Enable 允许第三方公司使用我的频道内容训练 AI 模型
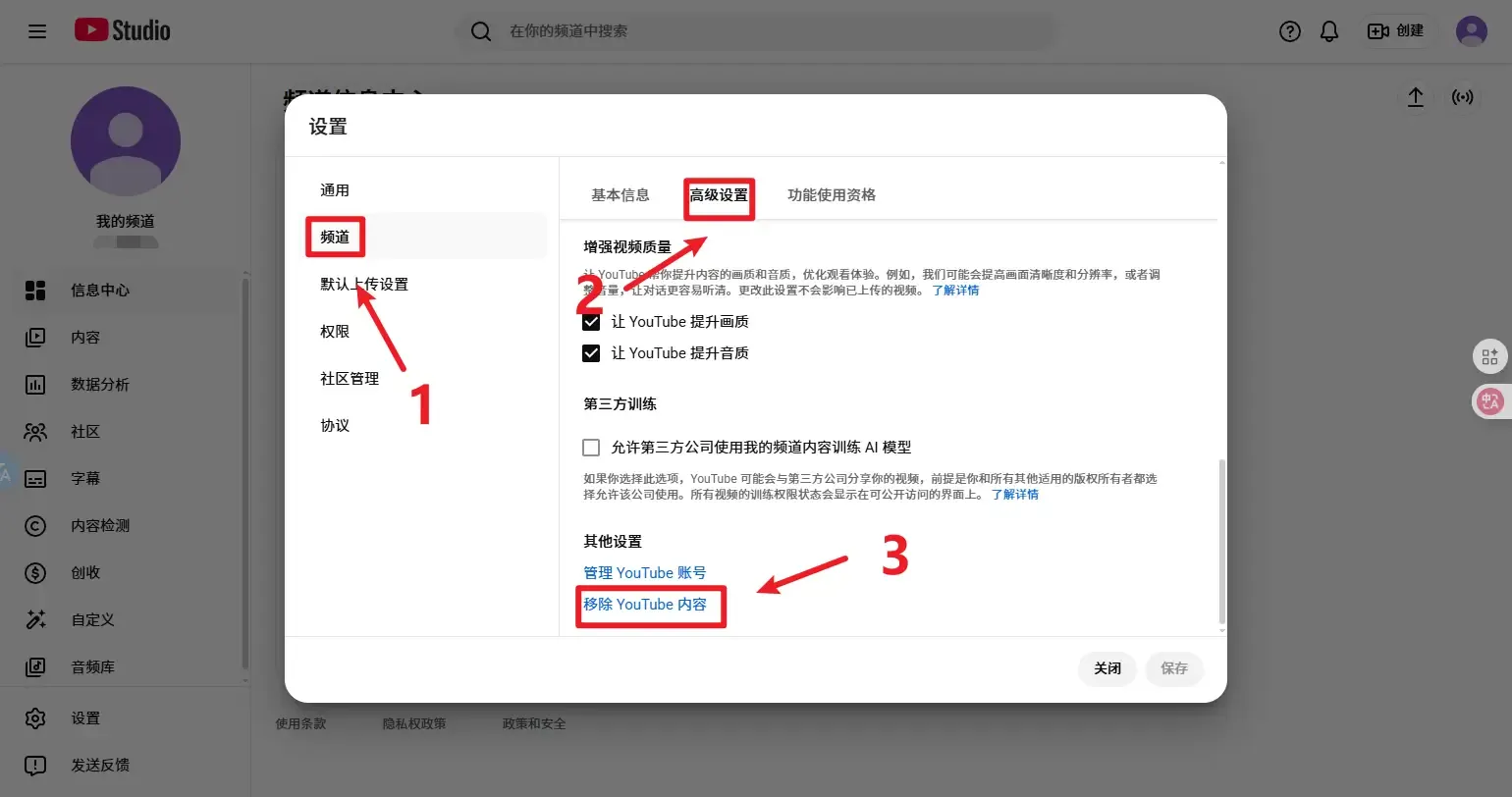Viewport: 1512px width, 797px height. 590,447
